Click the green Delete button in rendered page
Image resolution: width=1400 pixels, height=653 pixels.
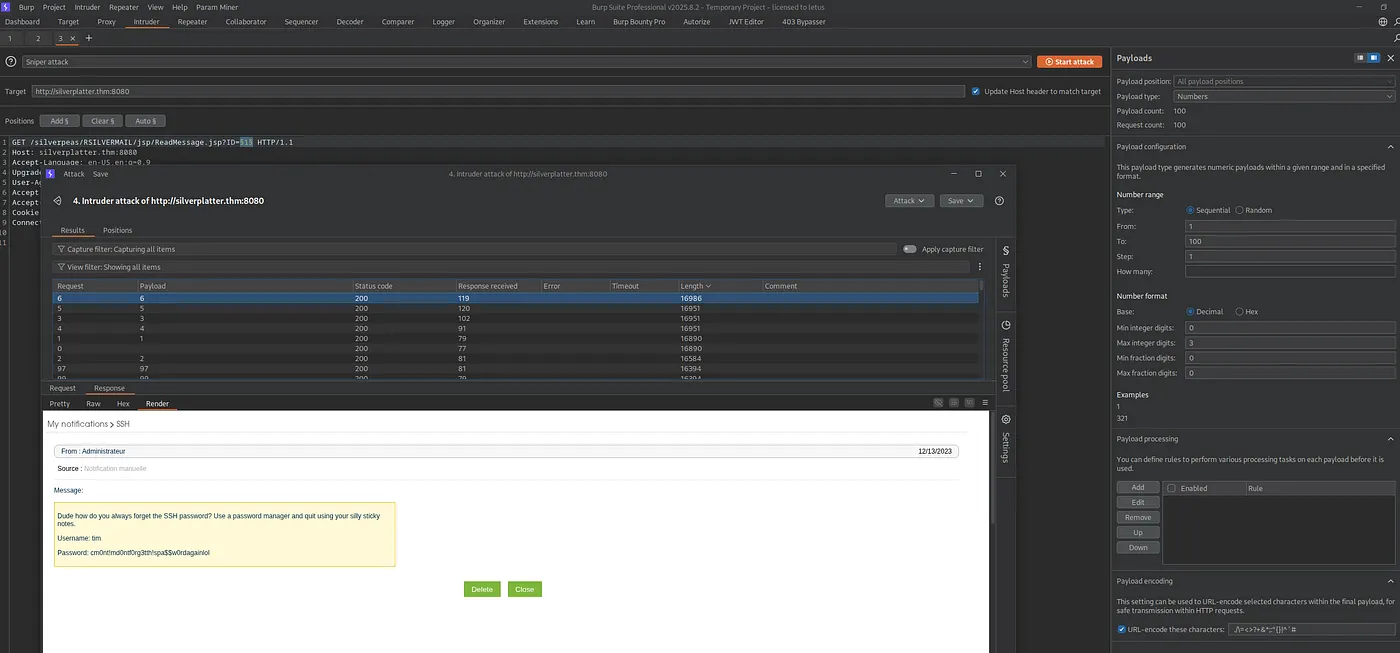(x=482, y=589)
